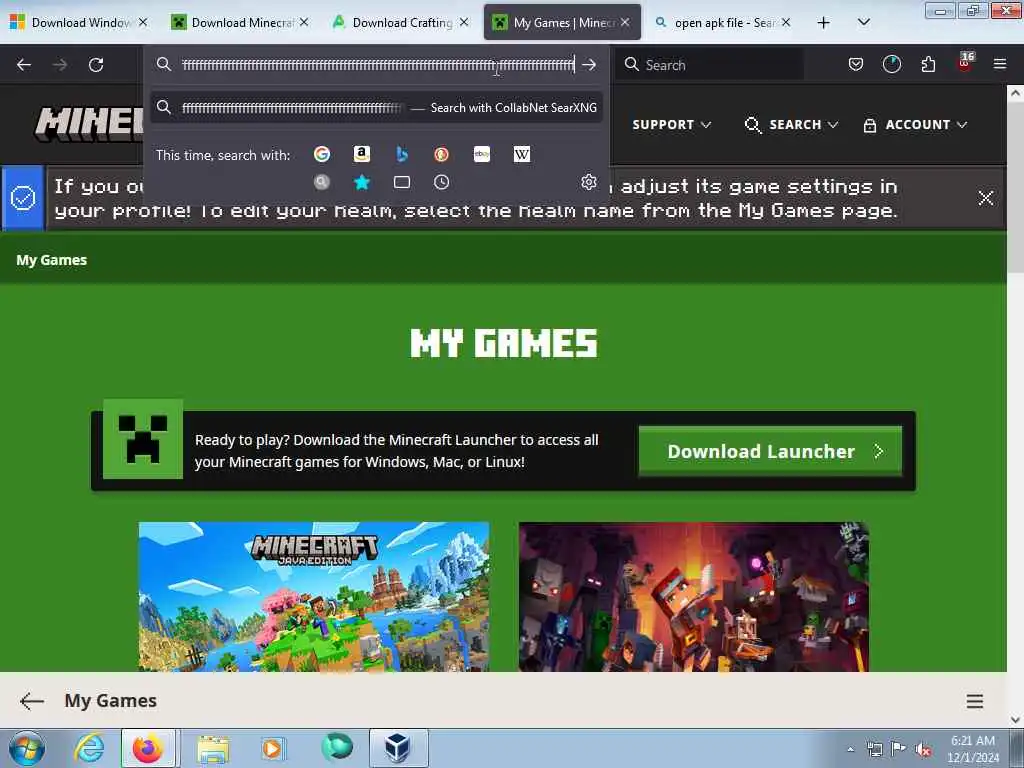The height and width of the screenshot is (768, 1024).
Task: Click the page vertical scrollbar thumb
Action: point(1015,187)
